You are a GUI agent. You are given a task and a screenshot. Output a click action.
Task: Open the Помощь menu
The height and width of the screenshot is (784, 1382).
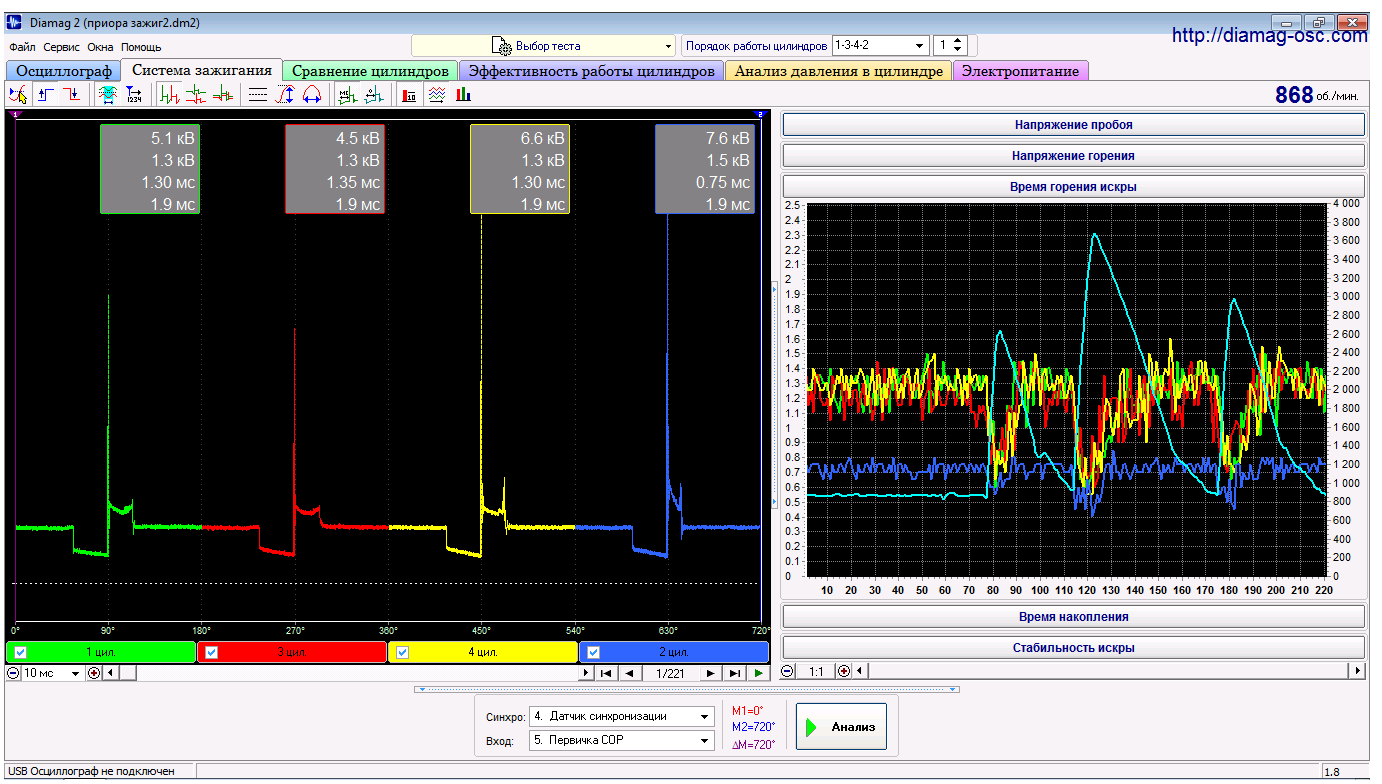pos(141,47)
